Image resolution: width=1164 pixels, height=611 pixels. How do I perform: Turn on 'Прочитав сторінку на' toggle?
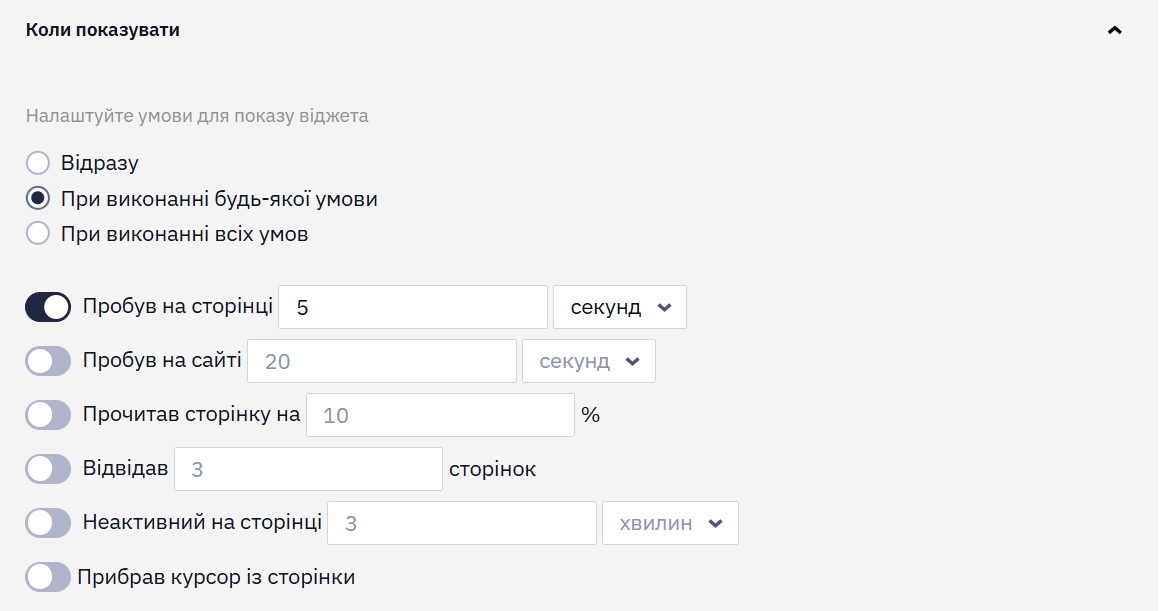click(48, 415)
